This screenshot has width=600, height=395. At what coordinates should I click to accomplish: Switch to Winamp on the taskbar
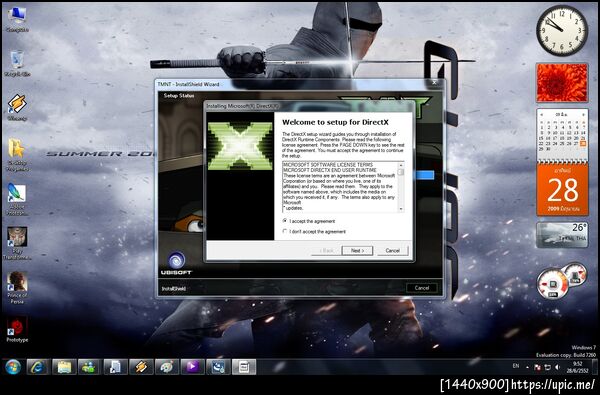pos(141,367)
